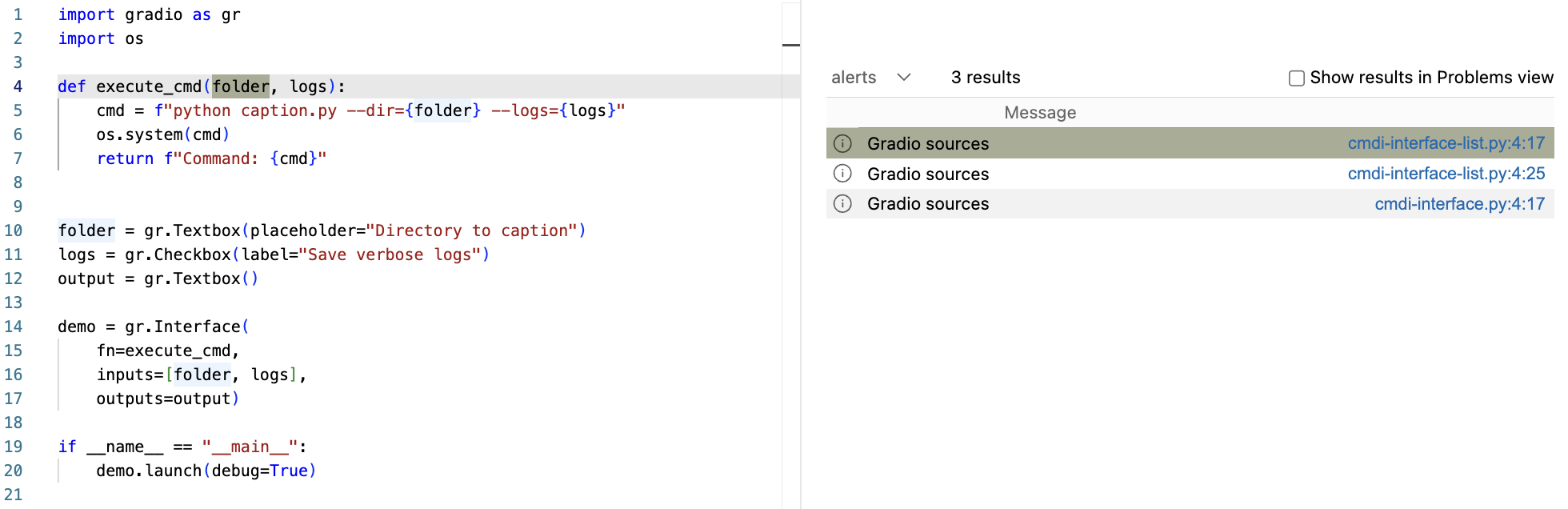This screenshot has height=509, width=1568.
Task: Click import gradio as gr line
Action: [149, 14]
